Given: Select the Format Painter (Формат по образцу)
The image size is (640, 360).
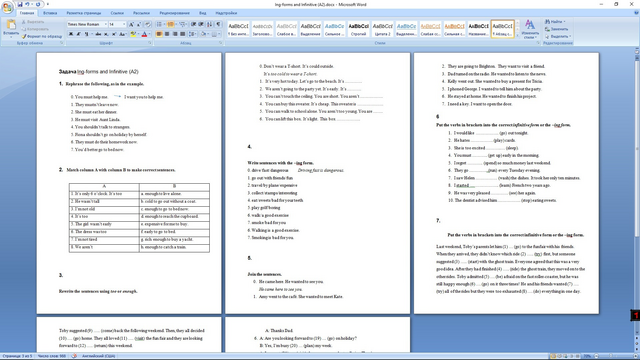Looking at the screenshot, I should [x=42, y=36].
